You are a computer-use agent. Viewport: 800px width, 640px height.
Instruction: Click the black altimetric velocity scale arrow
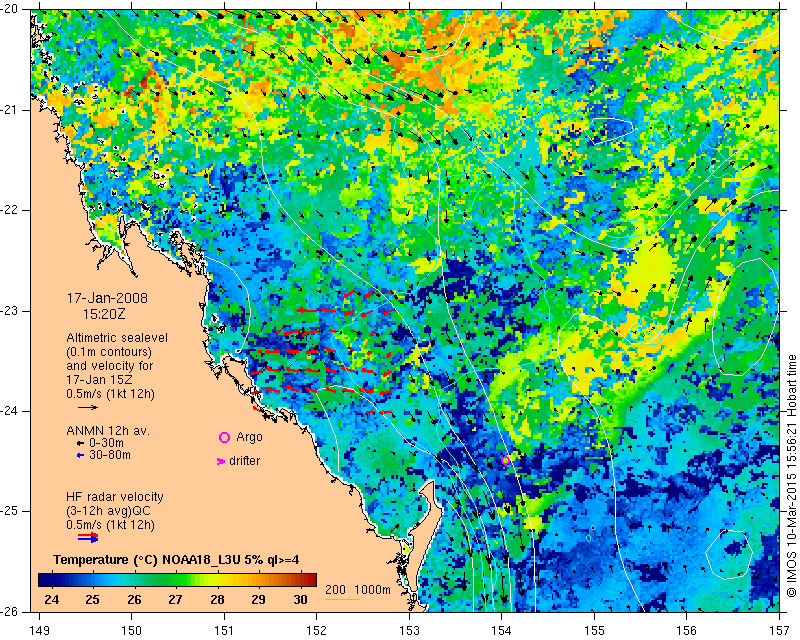pyautogui.click(x=88, y=407)
